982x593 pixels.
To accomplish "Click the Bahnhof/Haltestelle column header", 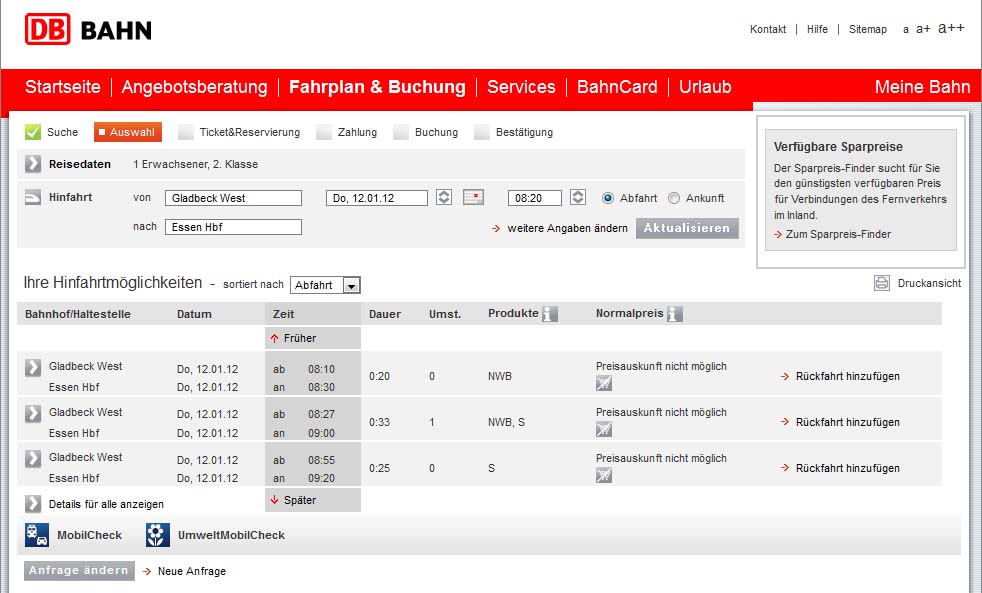I will click(78, 314).
